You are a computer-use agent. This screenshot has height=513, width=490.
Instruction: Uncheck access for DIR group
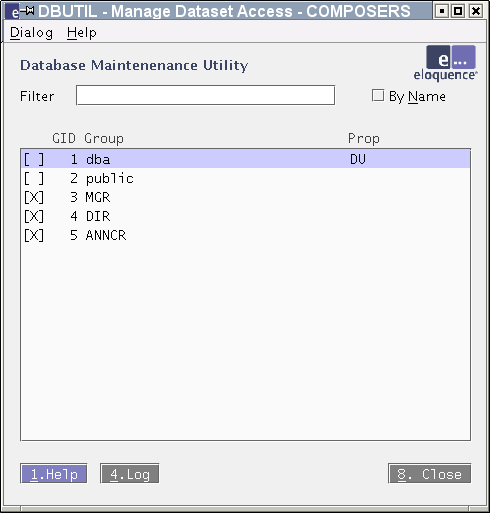pyautogui.click(x=34, y=216)
